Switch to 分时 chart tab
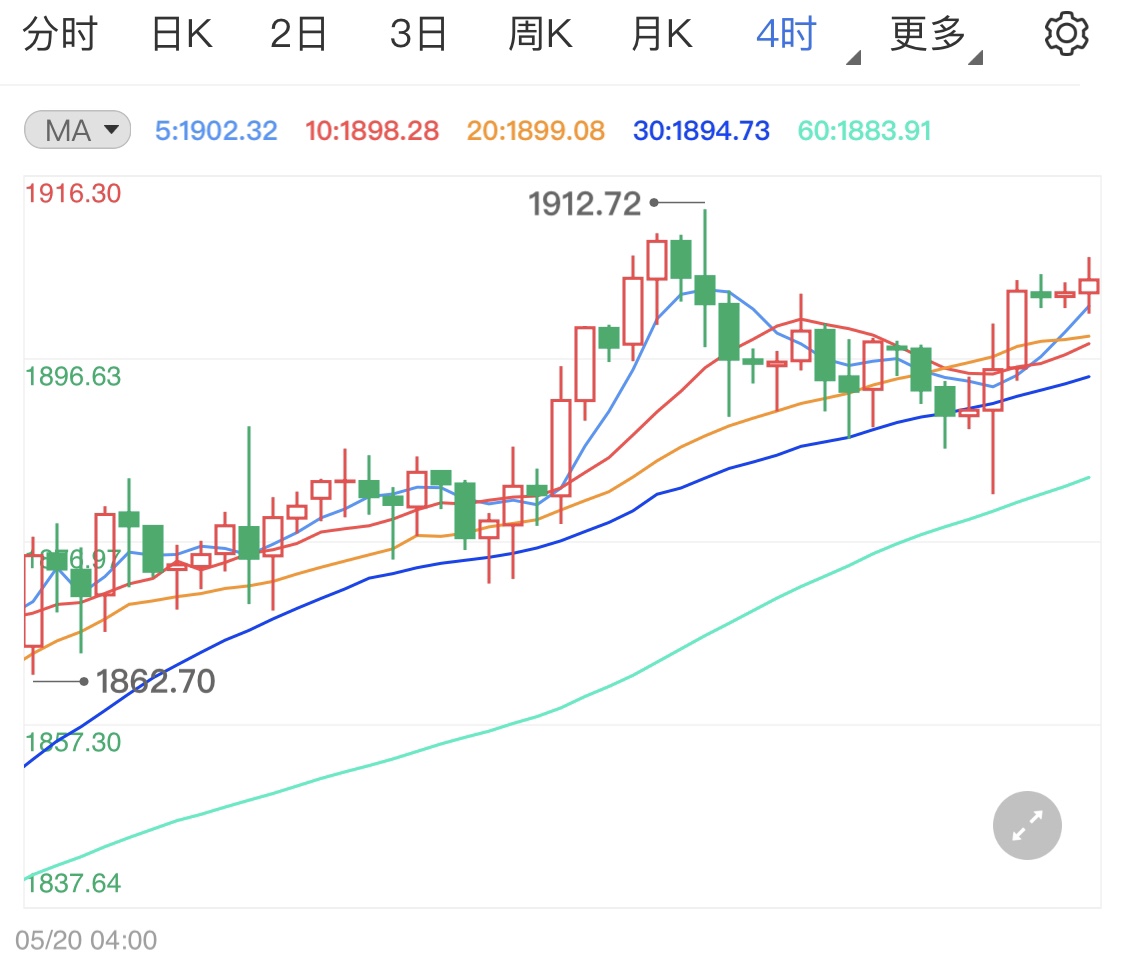Screen dimensions: 1125x960 [60, 34]
